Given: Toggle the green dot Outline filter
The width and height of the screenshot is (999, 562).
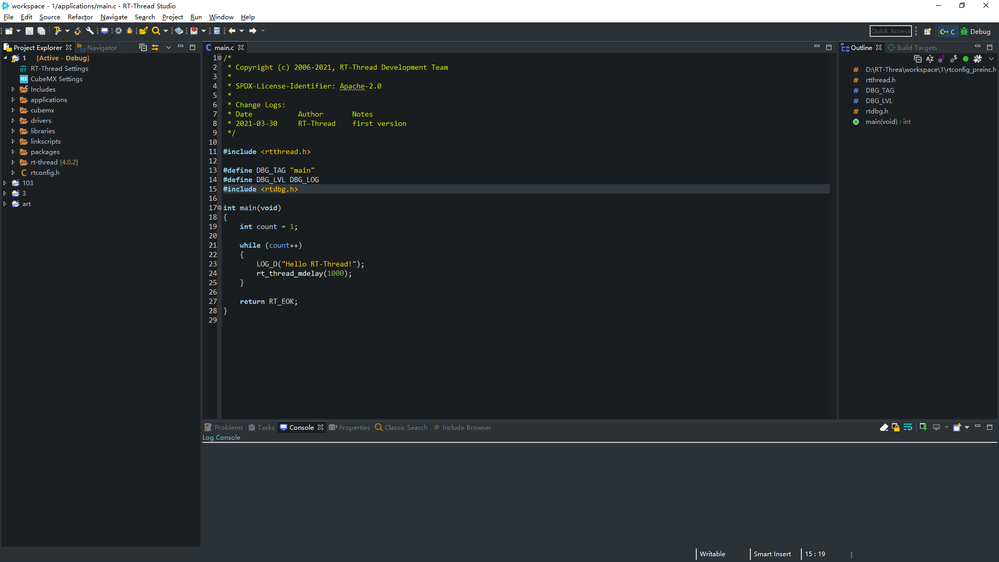Looking at the screenshot, I should click(x=966, y=59).
